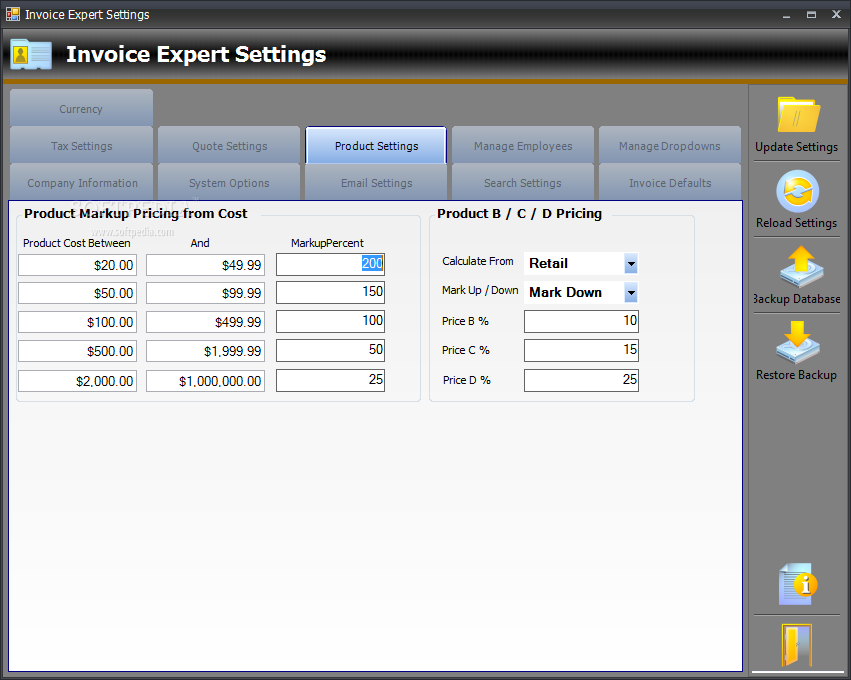
Task: Open the Invoice Defaults tab
Action: (670, 182)
